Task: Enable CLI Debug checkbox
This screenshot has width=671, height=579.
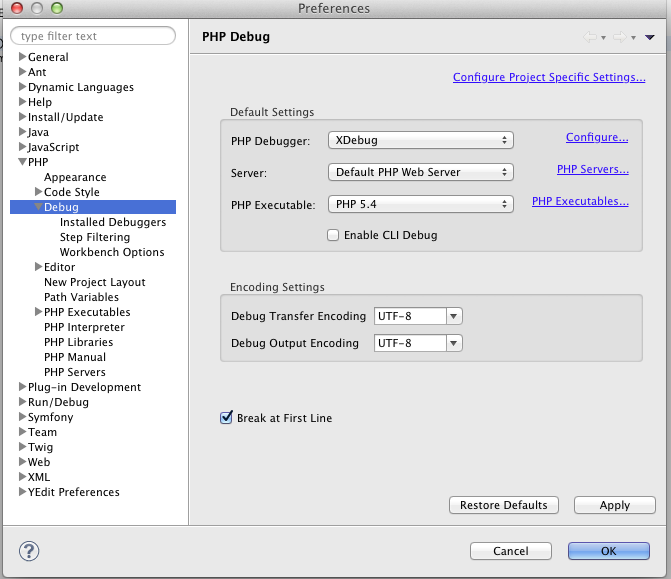Action: click(x=333, y=235)
